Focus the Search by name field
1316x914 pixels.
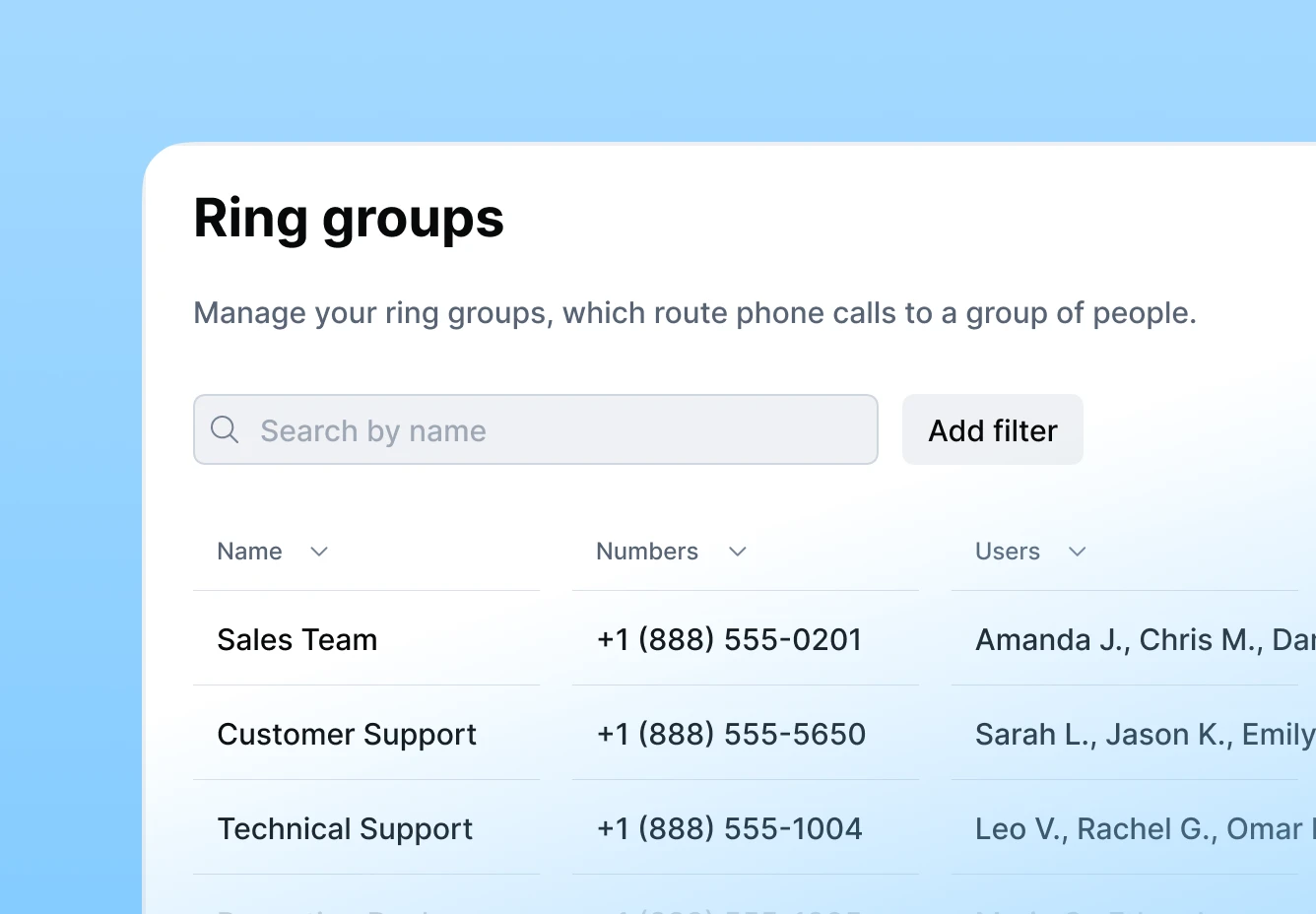tap(552, 430)
